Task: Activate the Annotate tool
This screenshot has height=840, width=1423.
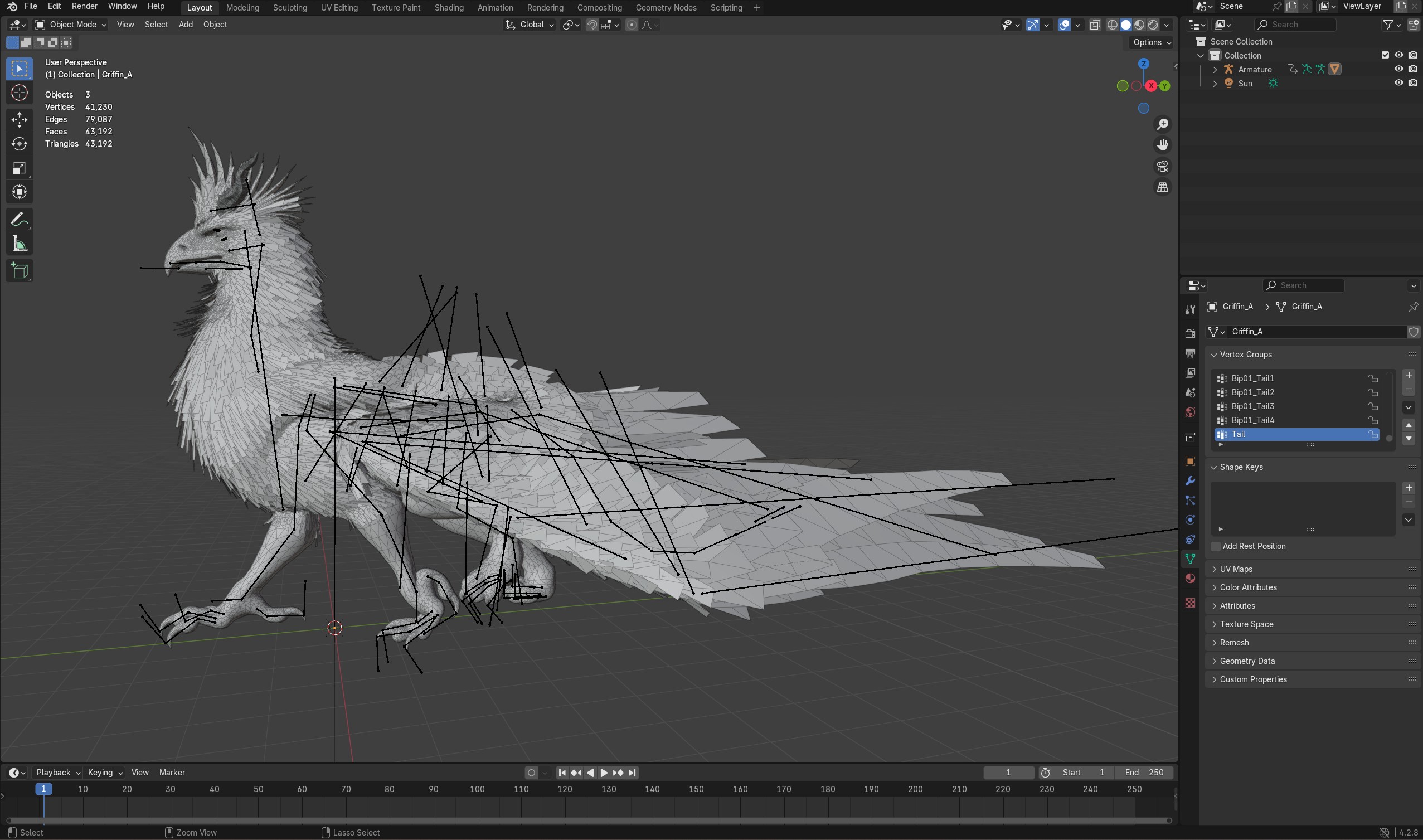Action: point(20,220)
